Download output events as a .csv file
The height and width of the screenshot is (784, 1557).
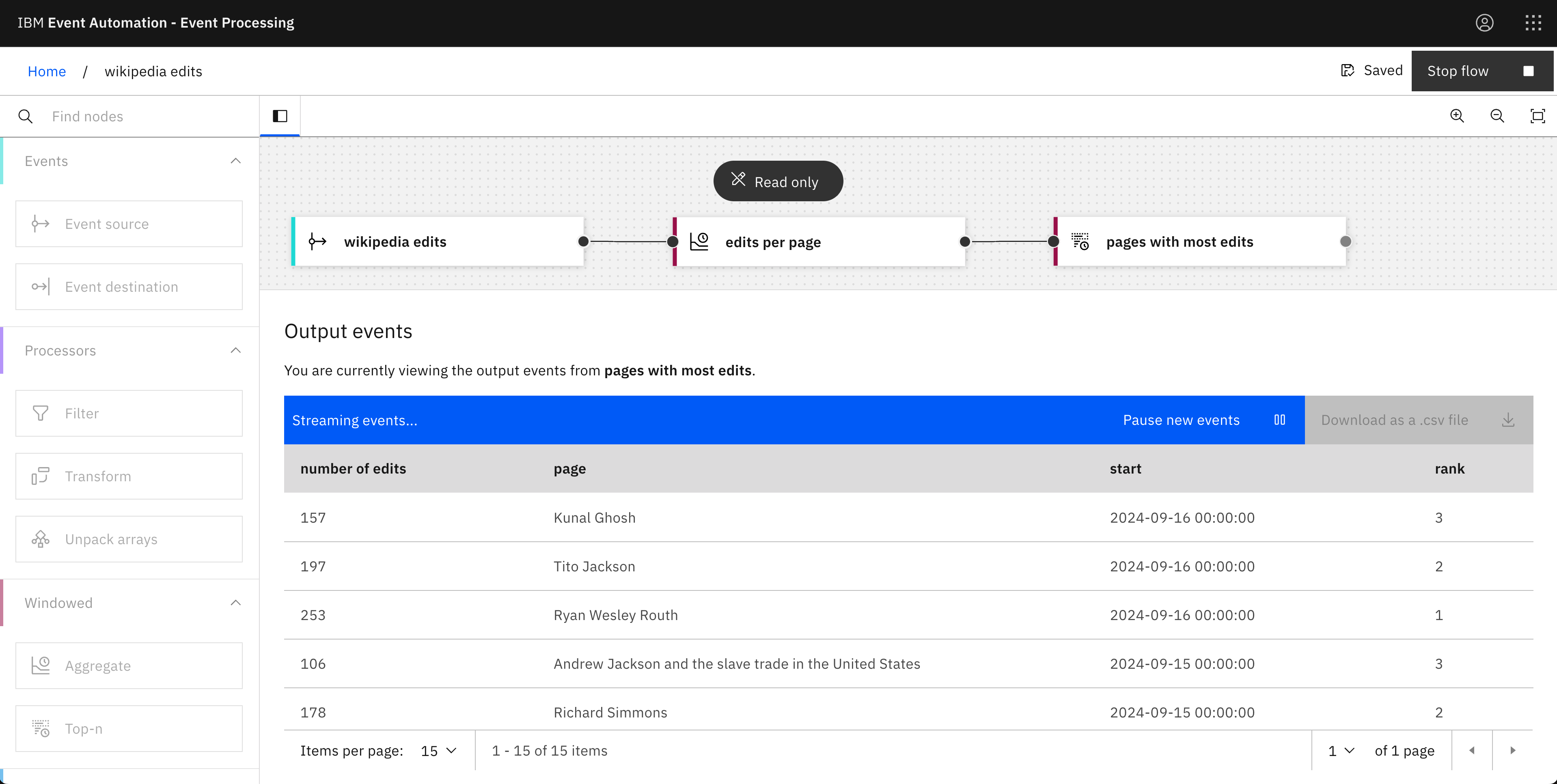coord(1418,420)
